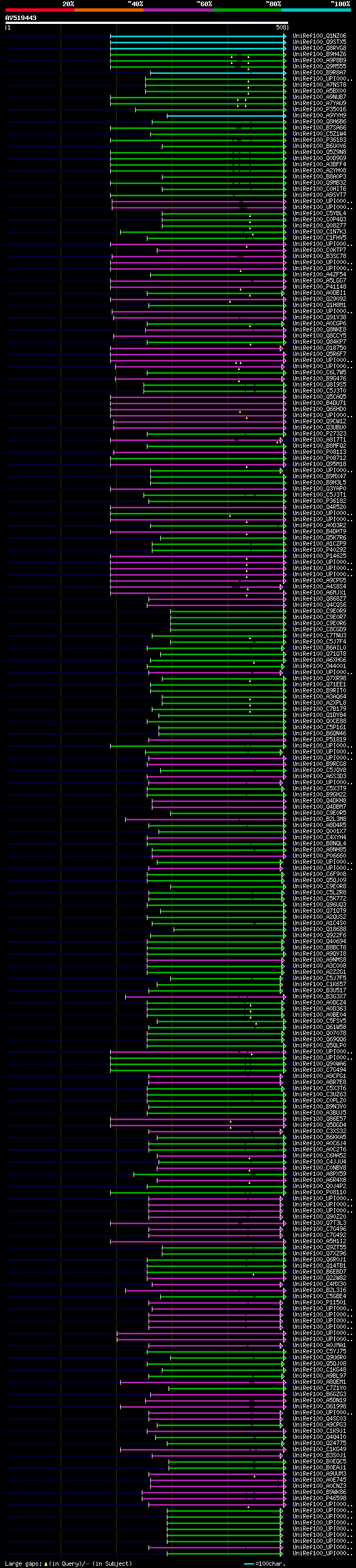Select hit label UniRef100_P08712

pos(319,458)
